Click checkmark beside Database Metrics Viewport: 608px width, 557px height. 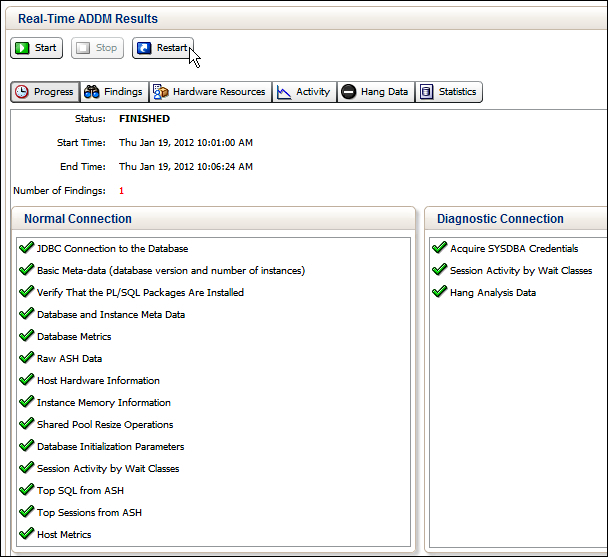(26, 336)
